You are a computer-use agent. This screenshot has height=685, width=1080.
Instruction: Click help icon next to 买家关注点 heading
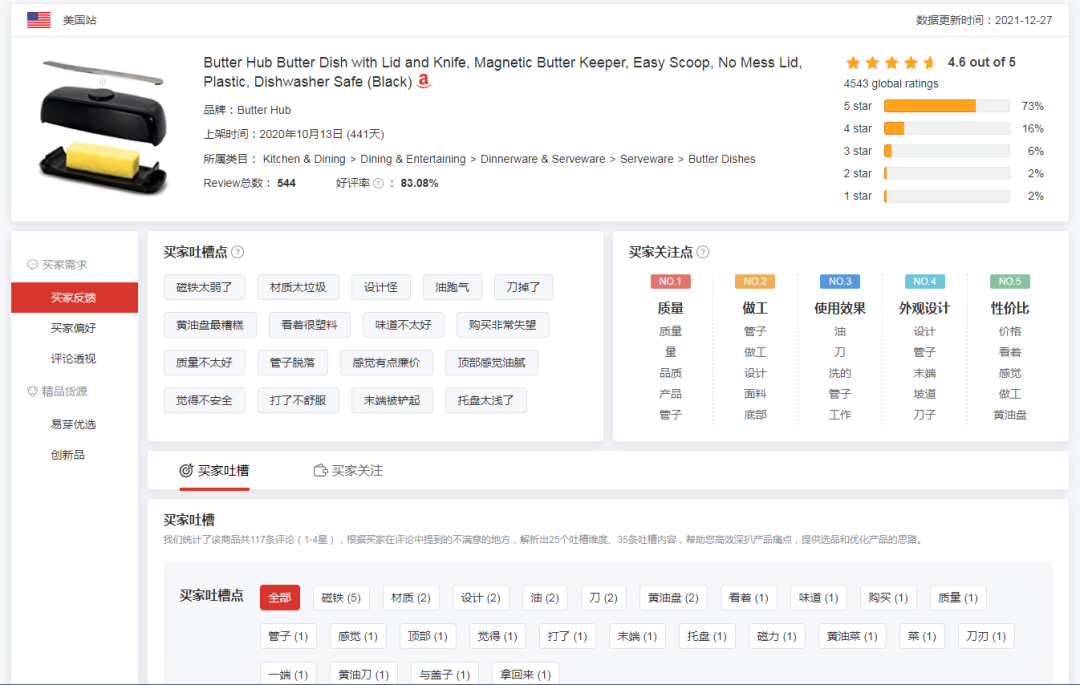703,253
